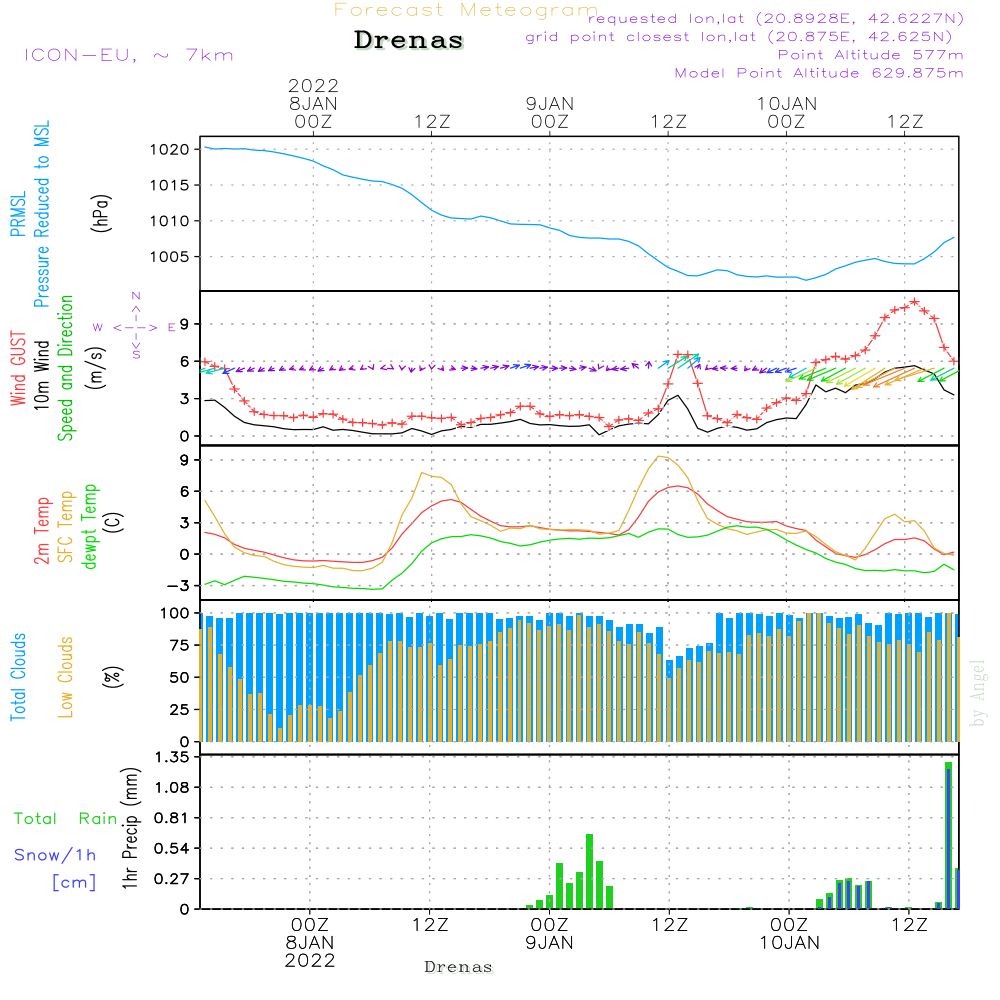Select the '1010' pressure axis value
This screenshot has height=1000, width=1000.
click(x=170, y=221)
